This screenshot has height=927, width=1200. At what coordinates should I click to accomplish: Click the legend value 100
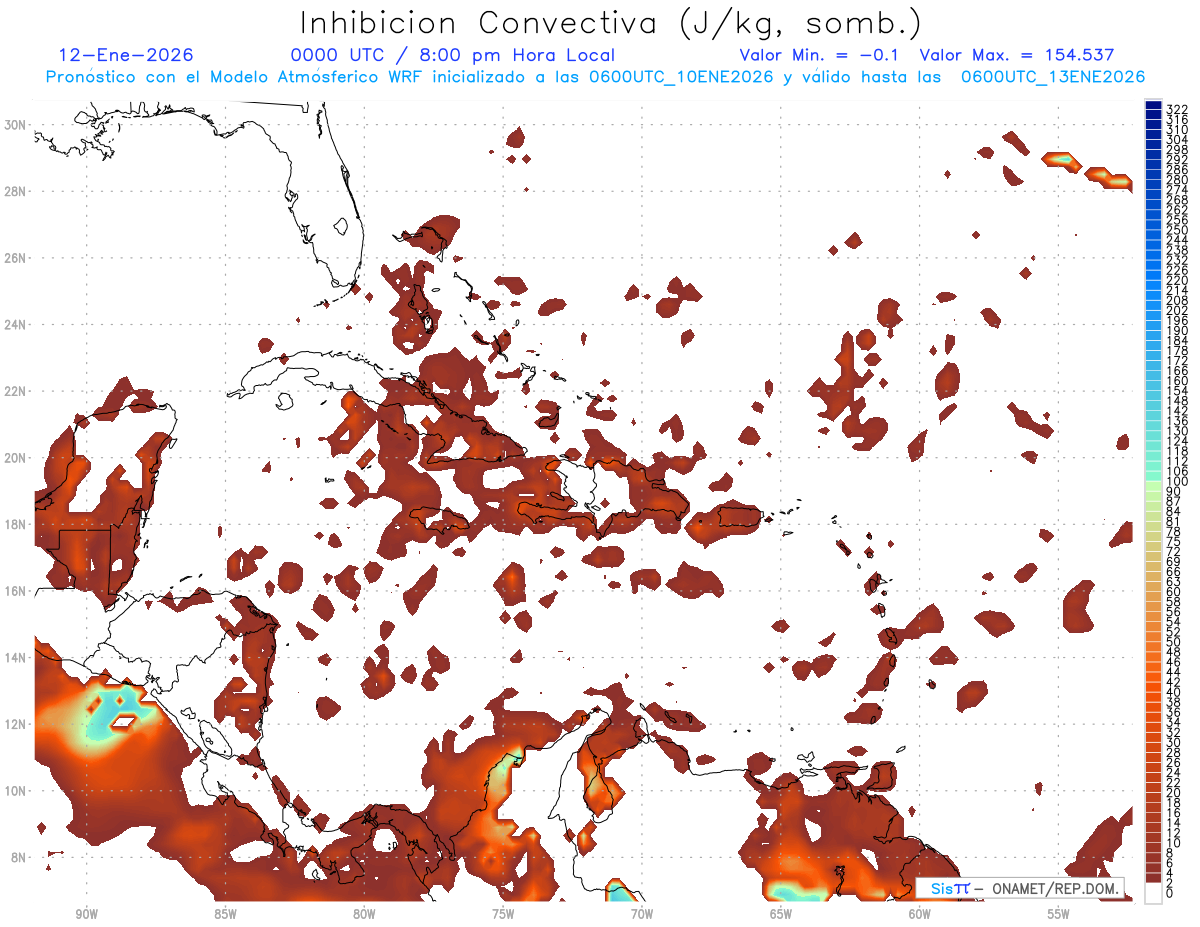[x=1177, y=482]
